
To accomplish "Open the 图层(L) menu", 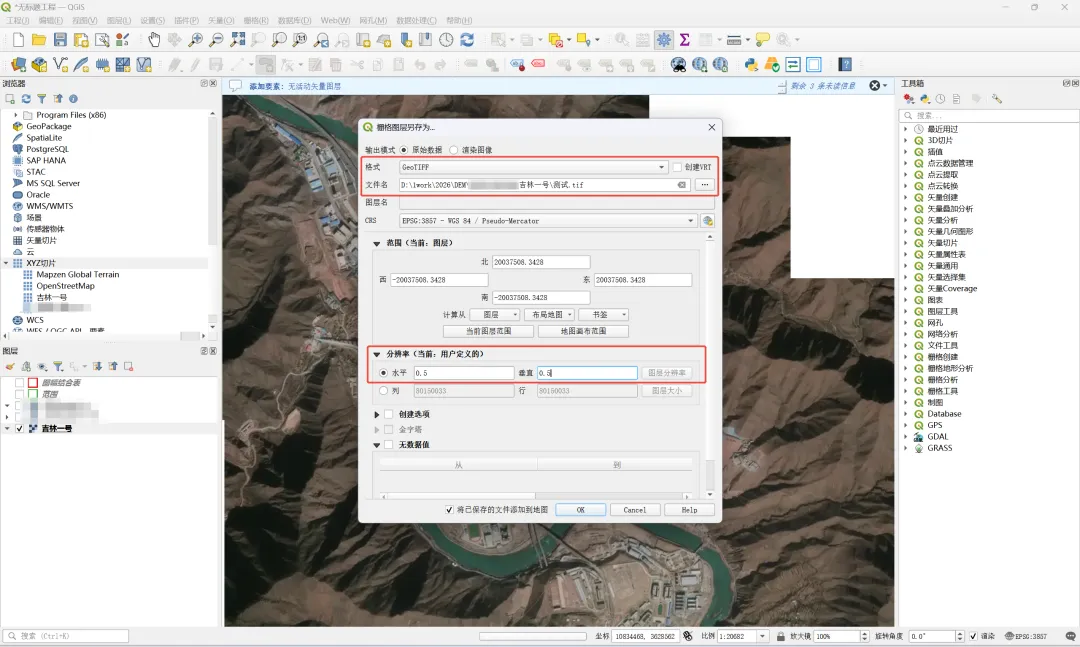I will coord(118,20).
